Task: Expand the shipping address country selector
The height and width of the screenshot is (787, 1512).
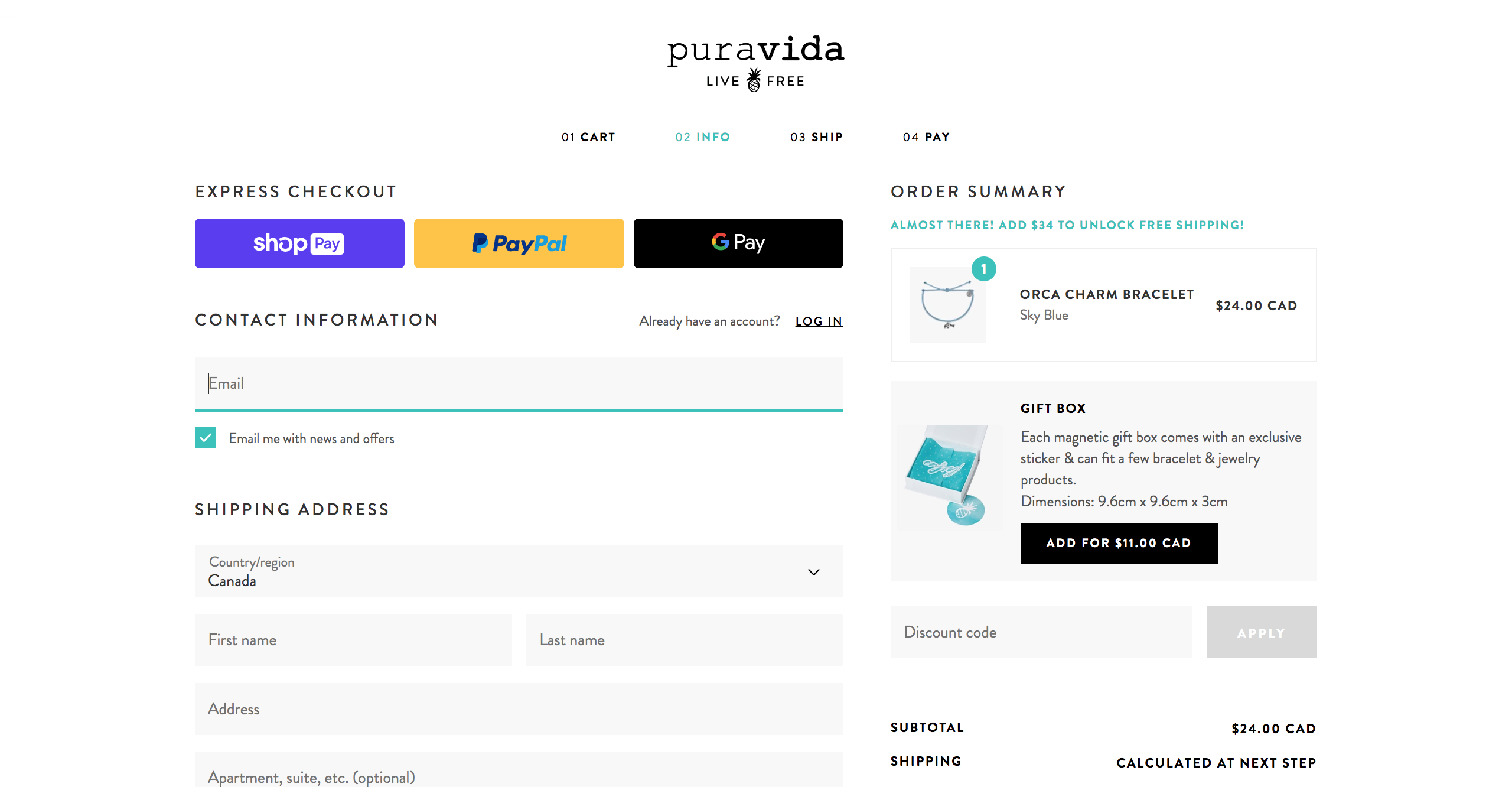Action: pos(518,571)
